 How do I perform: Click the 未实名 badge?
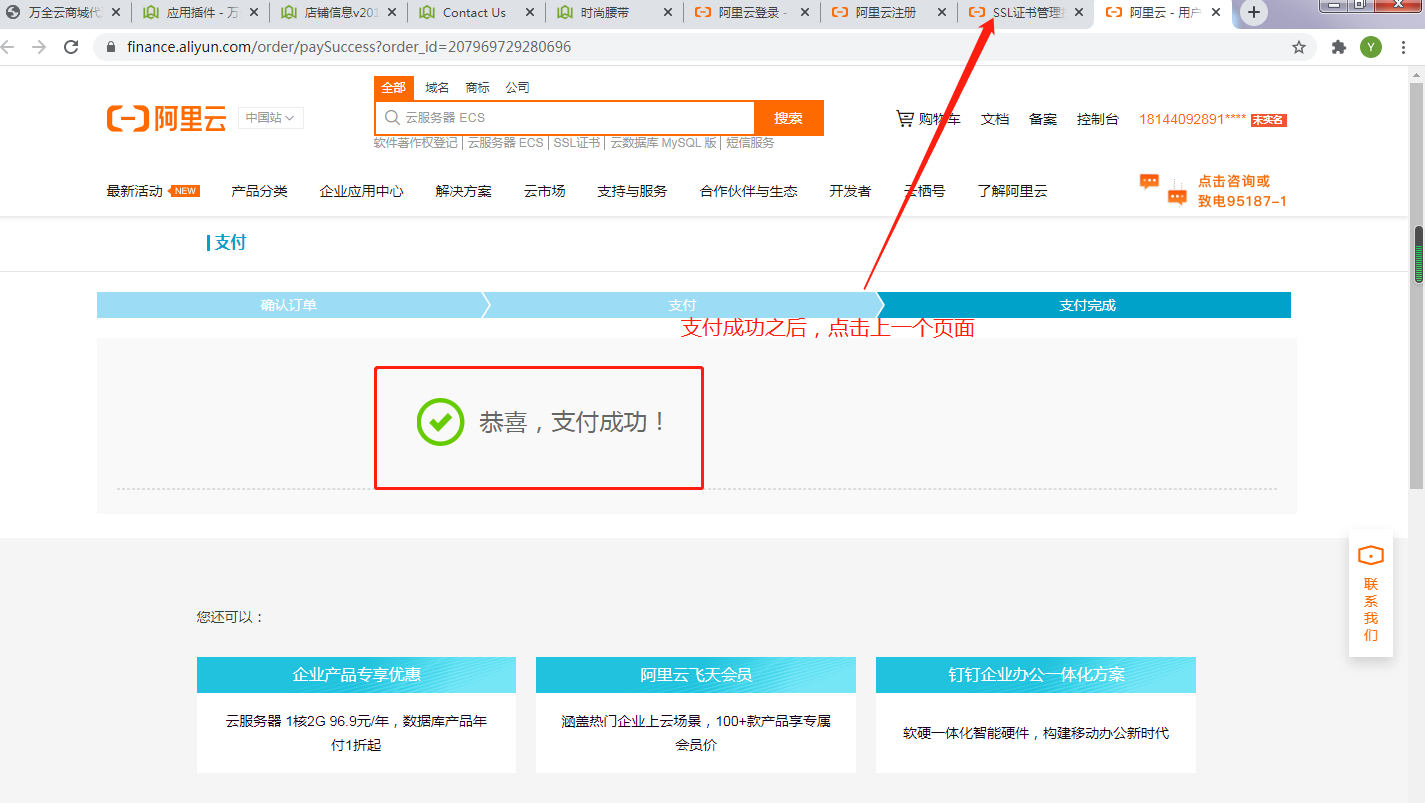tap(1268, 120)
